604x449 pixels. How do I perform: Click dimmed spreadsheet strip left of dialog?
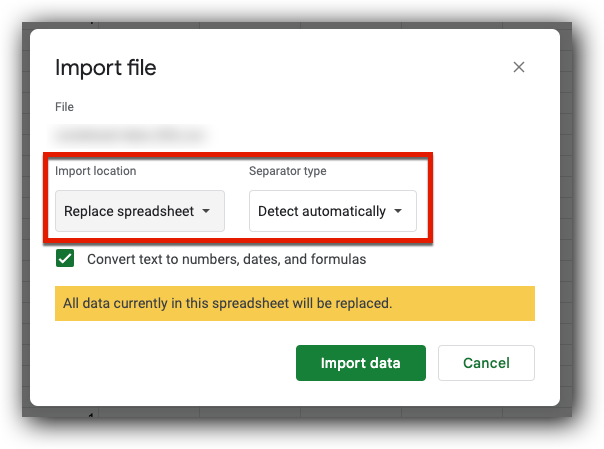[26, 220]
